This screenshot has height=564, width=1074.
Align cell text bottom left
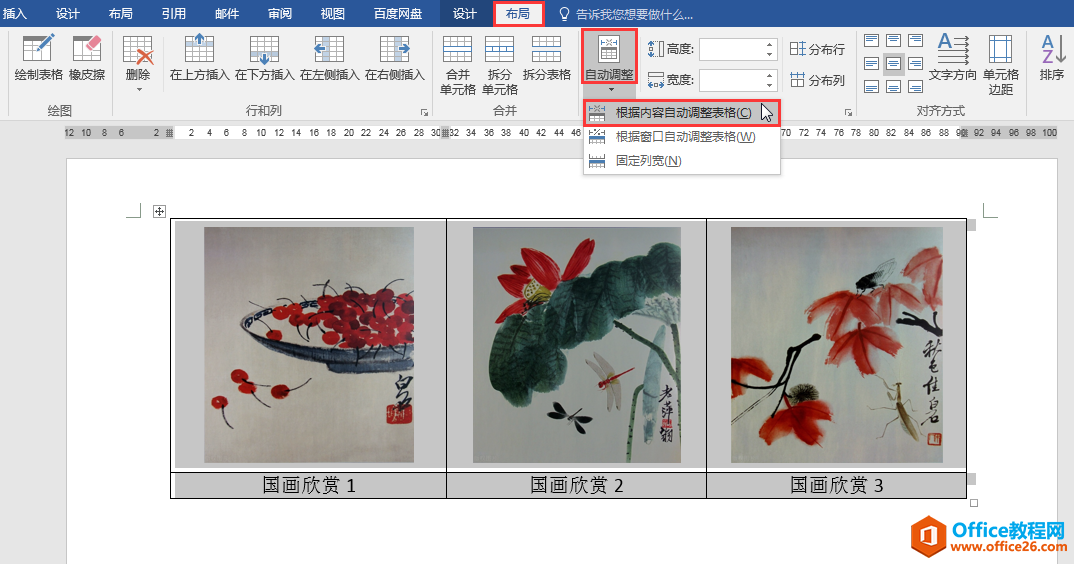click(x=871, y=86)
